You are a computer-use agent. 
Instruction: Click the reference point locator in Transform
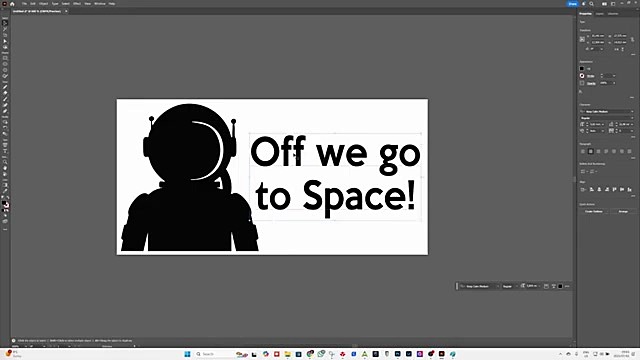click(x=582, y=39)
